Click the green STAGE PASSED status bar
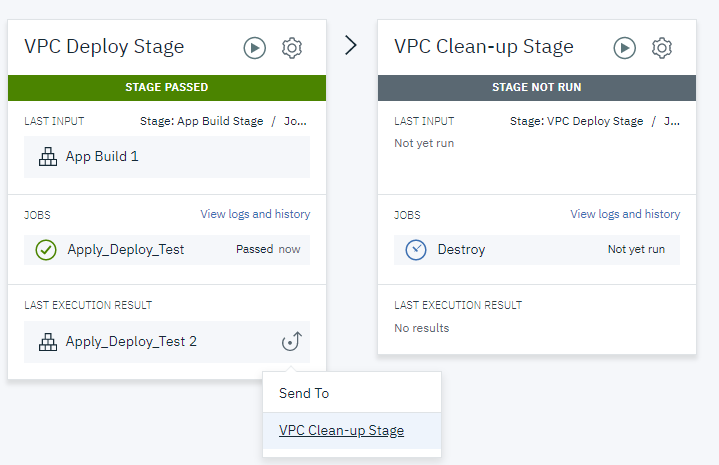 coord(167,87)
